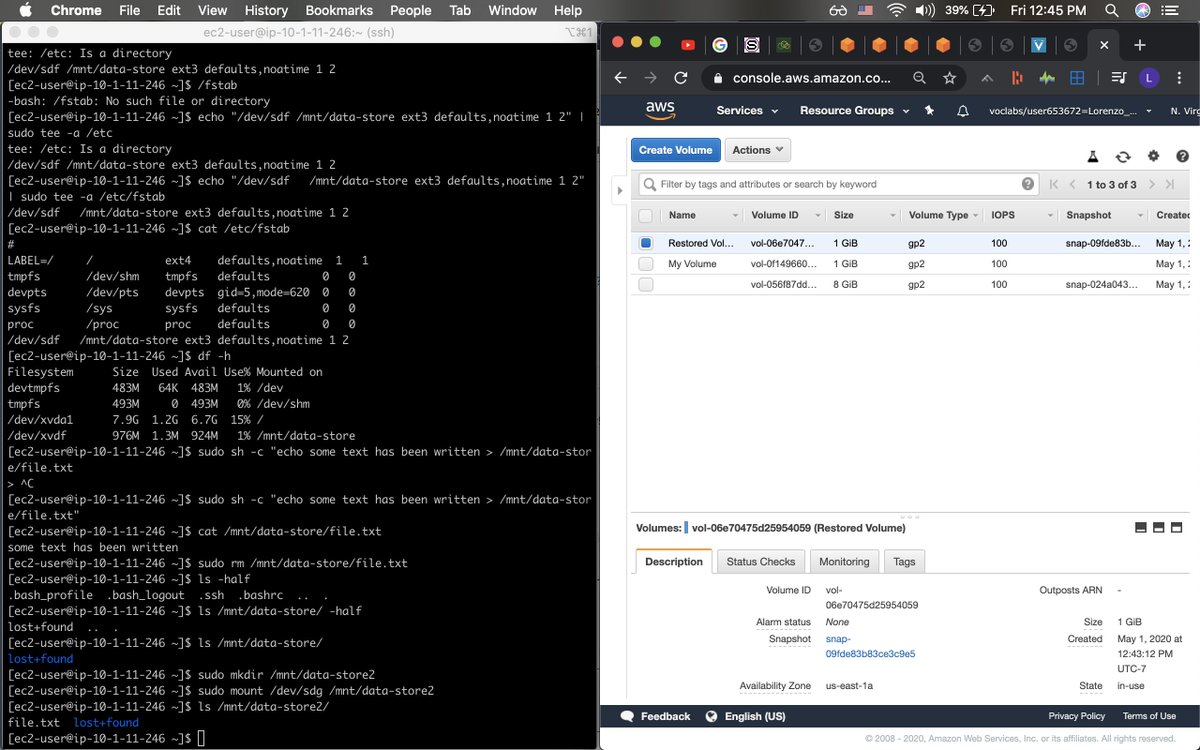Check the vol-056f87dd row checkbox
The height and width of the screenshot is (750, 1200).
coord(646,285)
